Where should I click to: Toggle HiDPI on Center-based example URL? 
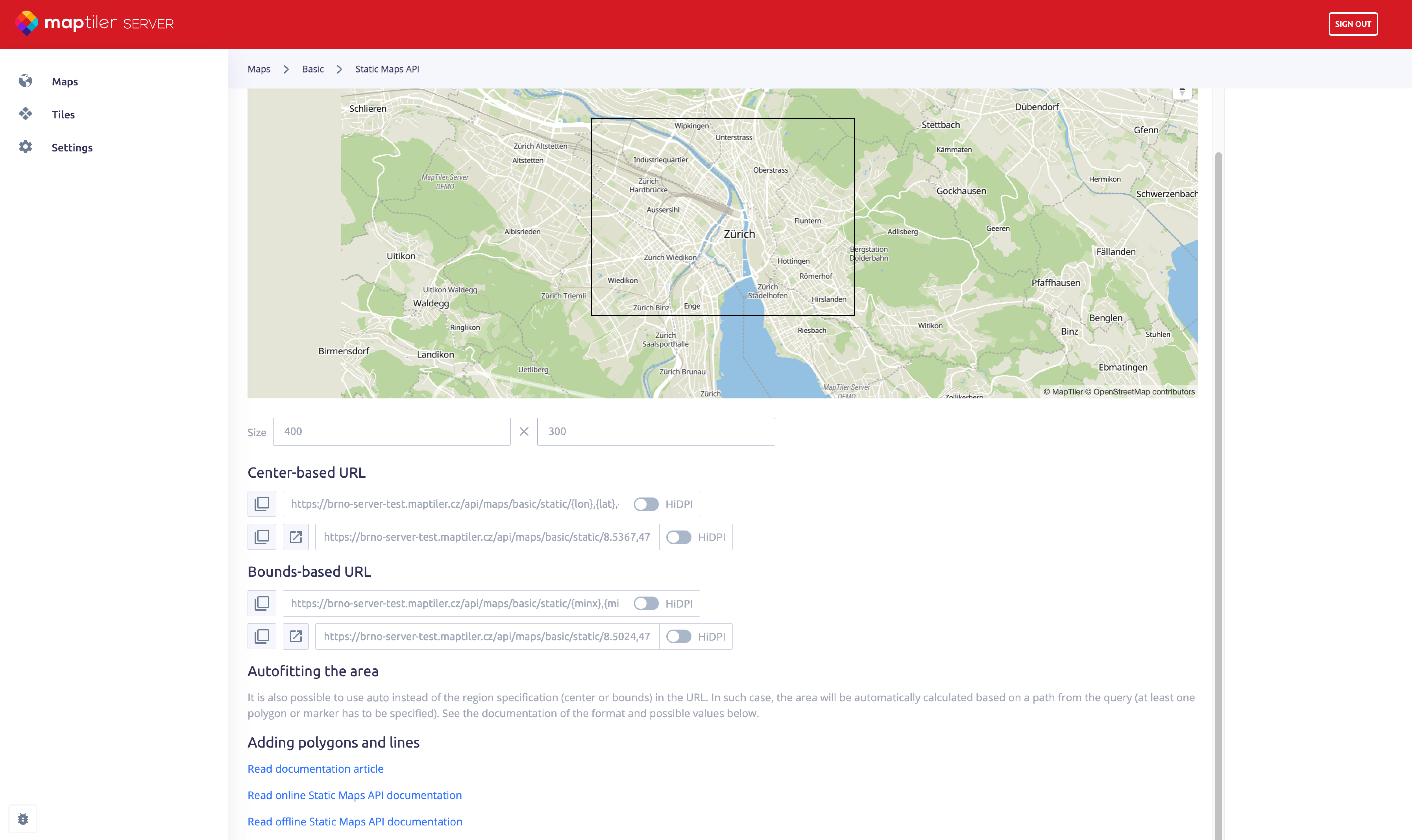[678, 537]
